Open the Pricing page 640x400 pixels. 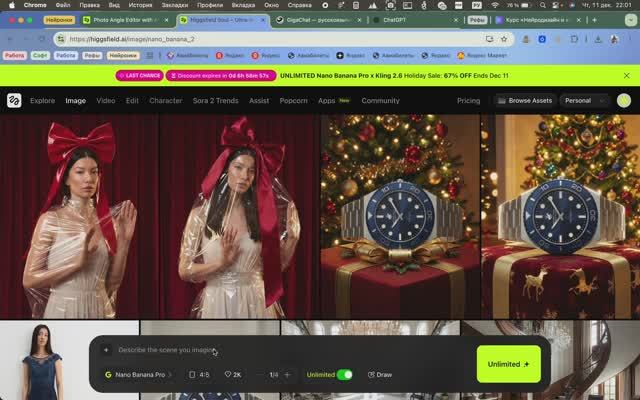(x=469, y=100)
